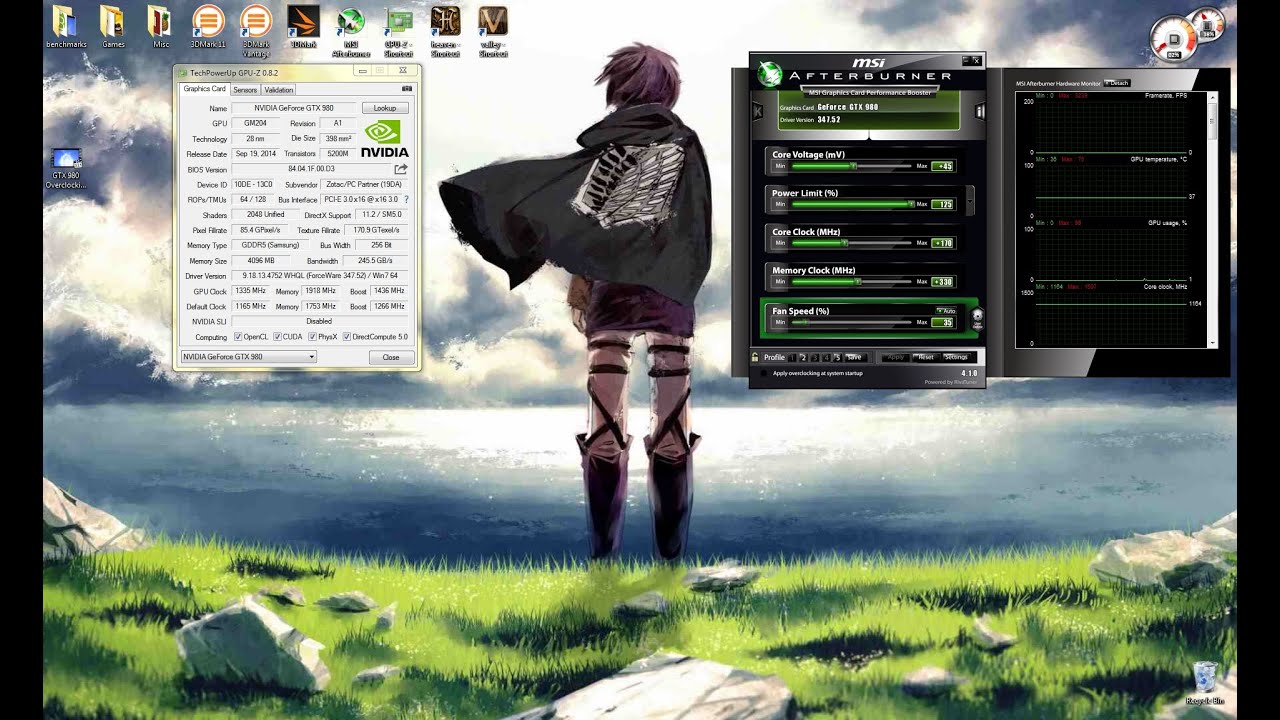
Task: Select Afterburner profile slot 5
Action: [837, 357]
